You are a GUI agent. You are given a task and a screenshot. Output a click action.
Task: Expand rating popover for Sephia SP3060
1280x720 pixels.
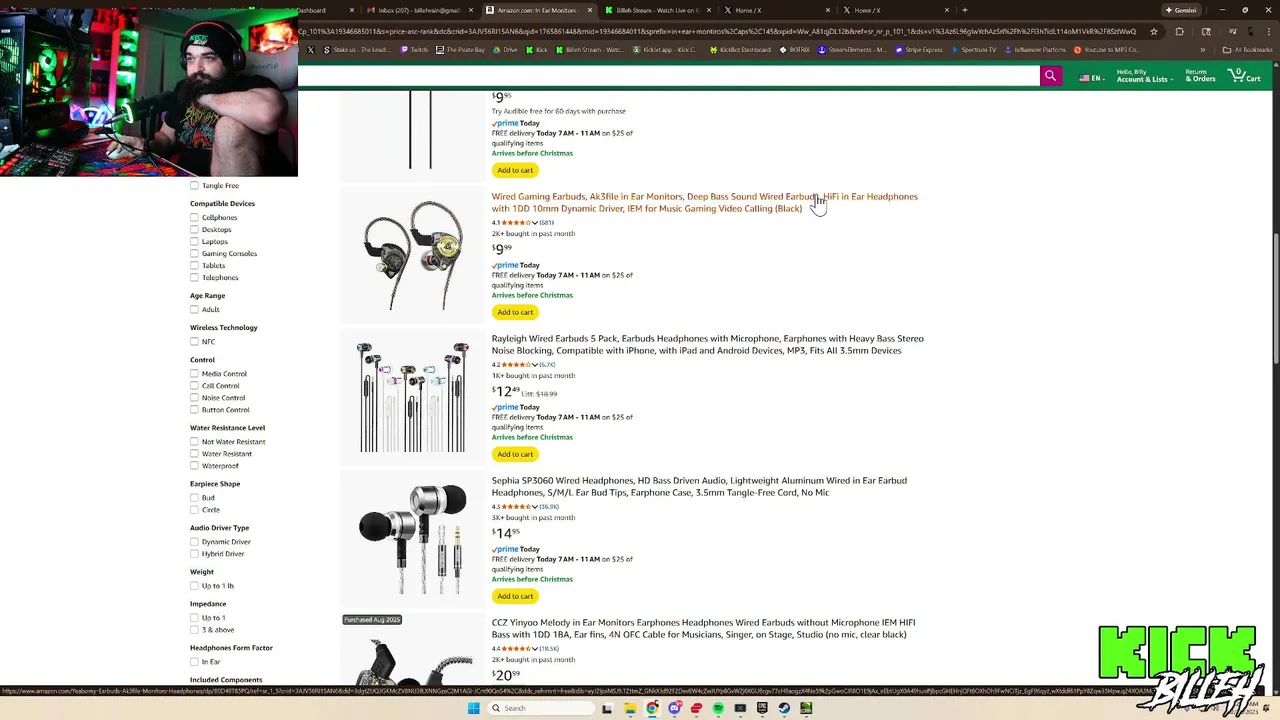[536, 506]
